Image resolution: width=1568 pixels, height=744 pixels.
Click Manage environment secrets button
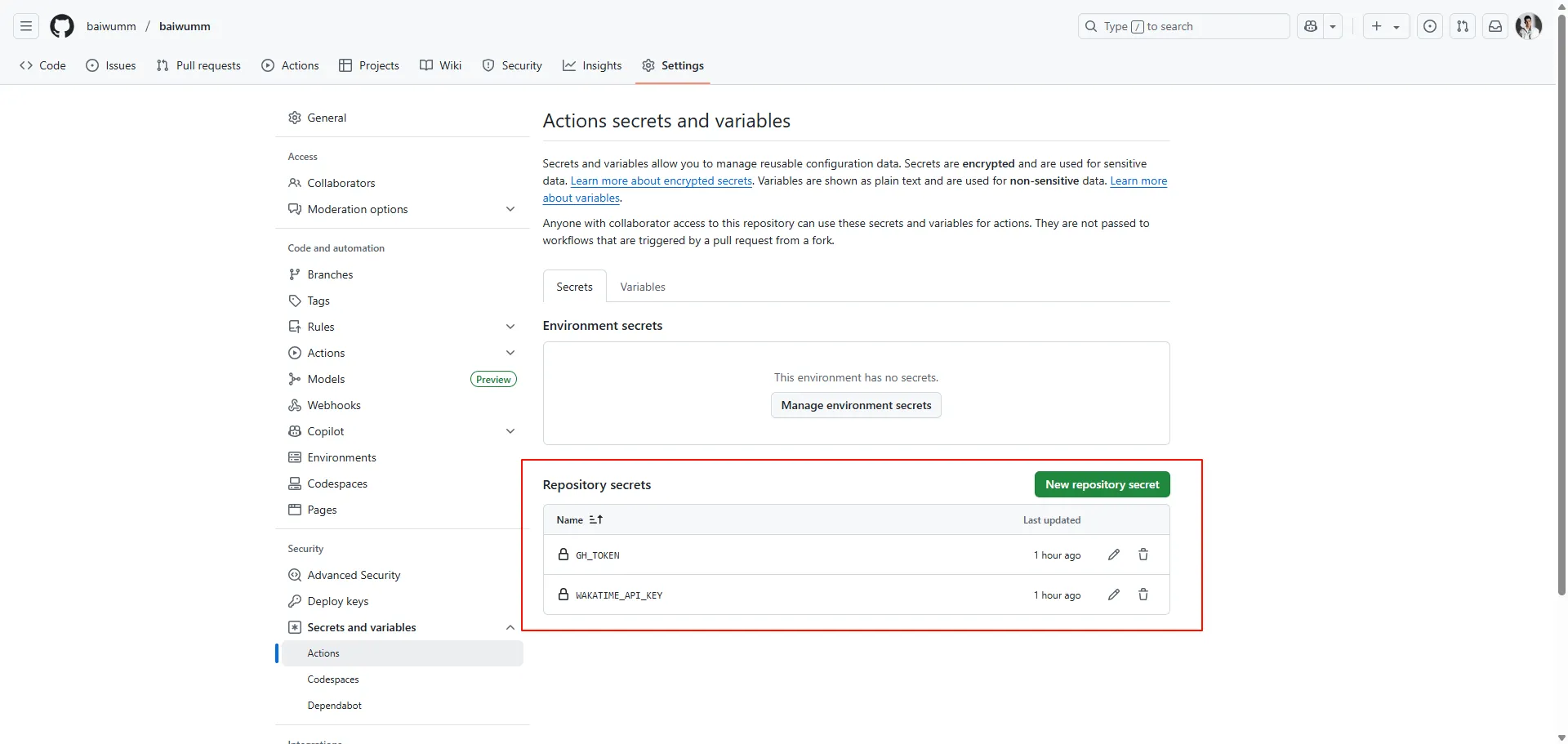[x=856, y=405]
